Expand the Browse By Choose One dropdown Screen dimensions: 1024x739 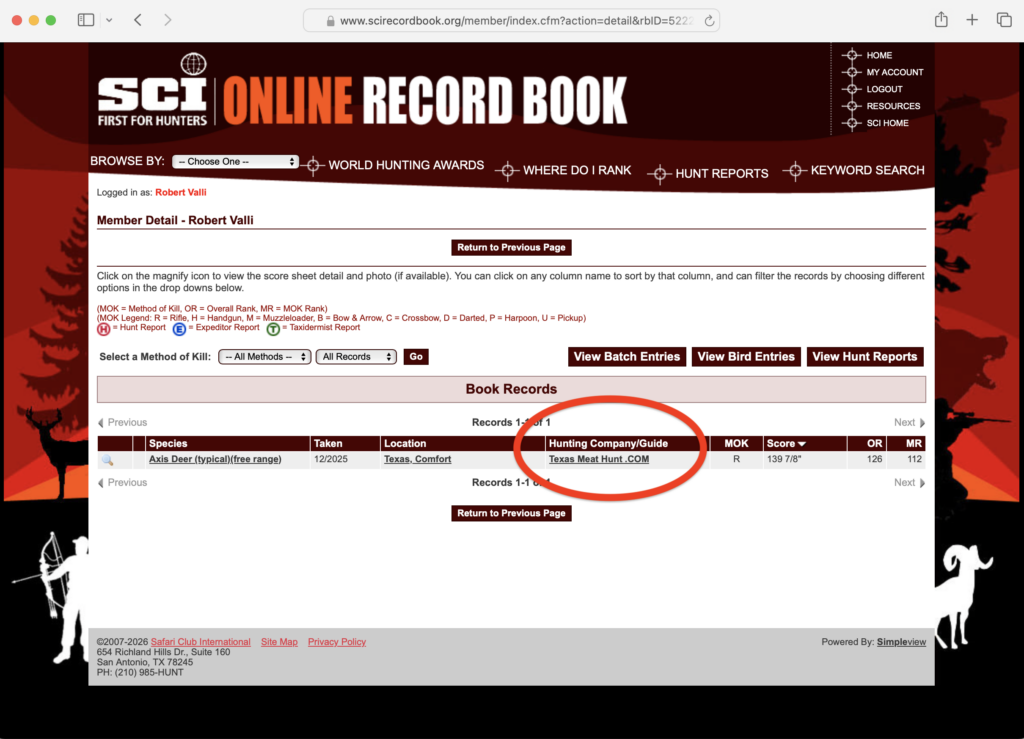236,161
